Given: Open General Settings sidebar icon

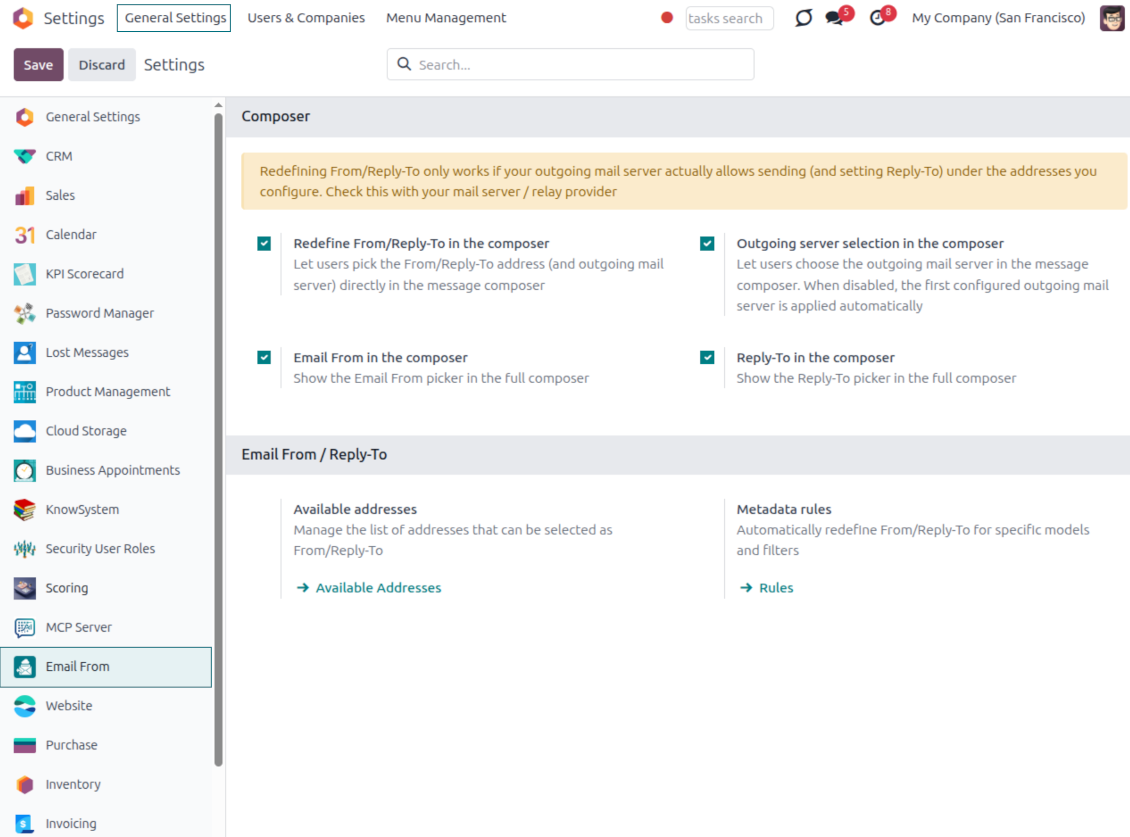Looking at the screenshot, I should [x=25, y=117].
